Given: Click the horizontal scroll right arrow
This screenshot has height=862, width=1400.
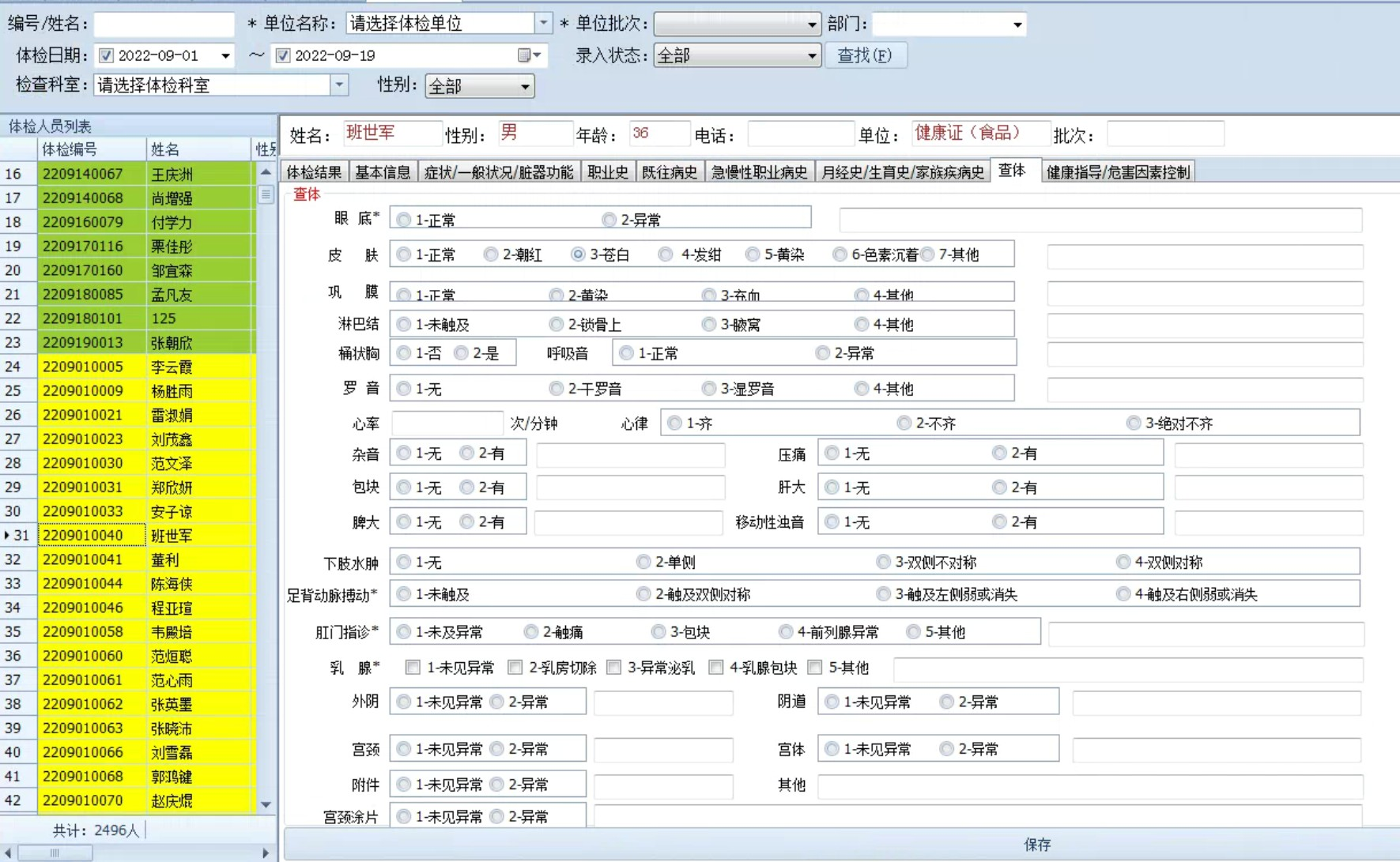Looking at the screenshot, I should 266,853.
